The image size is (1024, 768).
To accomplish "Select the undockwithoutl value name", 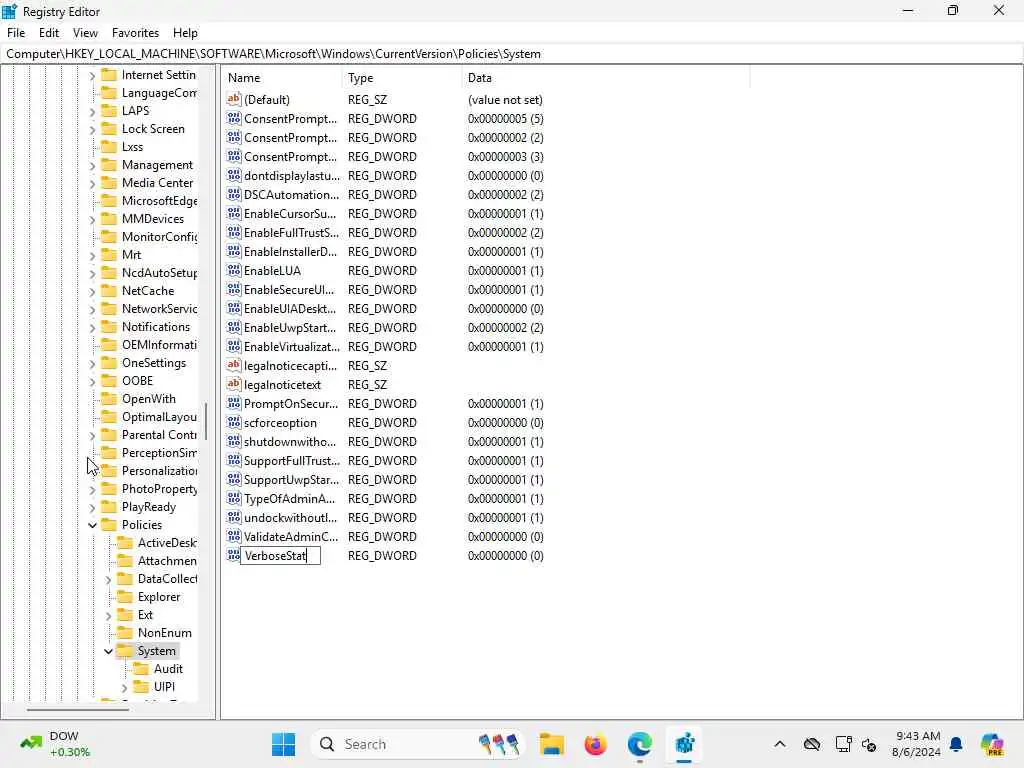I will [x=291, y=517].
